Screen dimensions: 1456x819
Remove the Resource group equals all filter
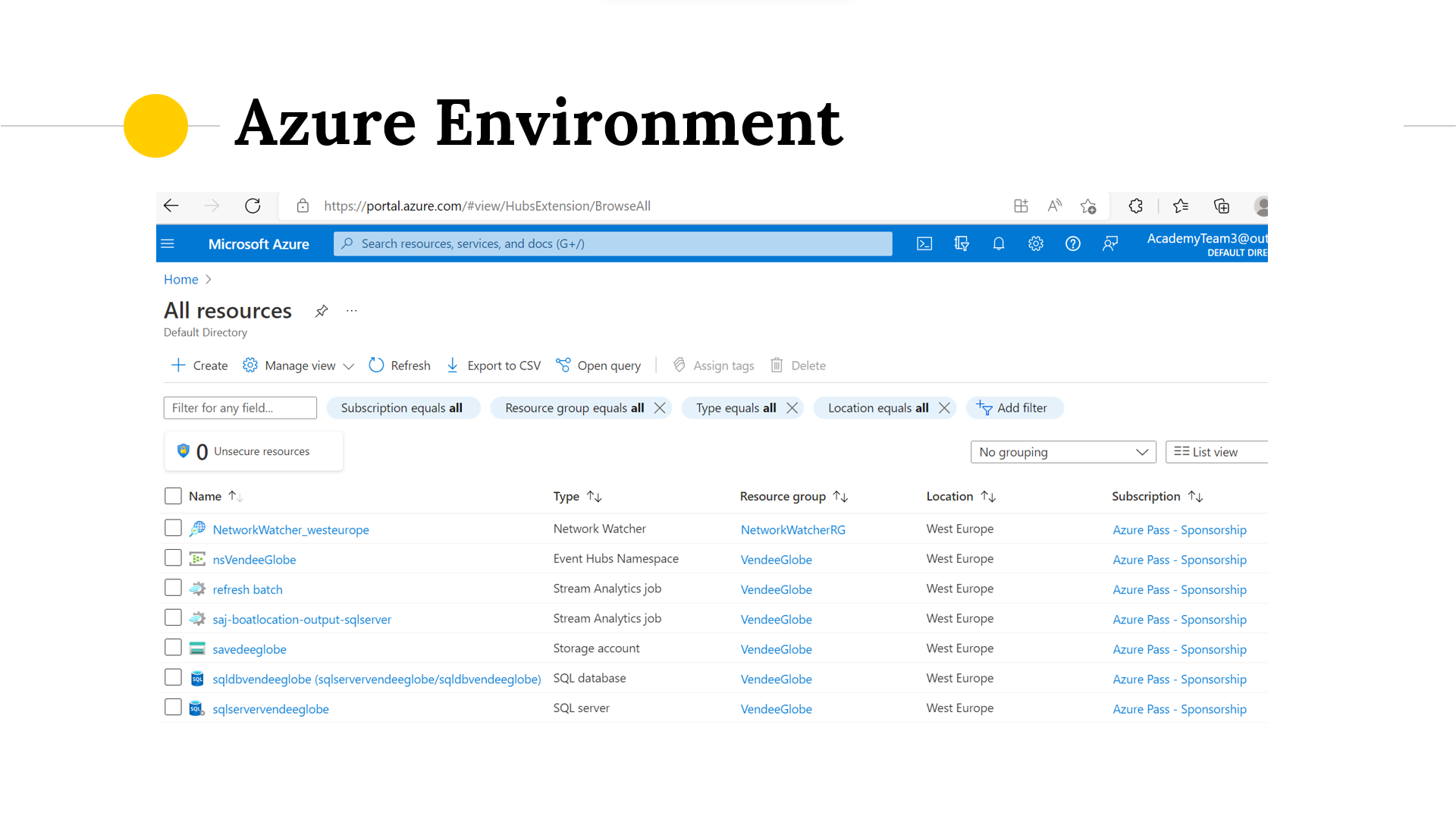coord(660,408)
